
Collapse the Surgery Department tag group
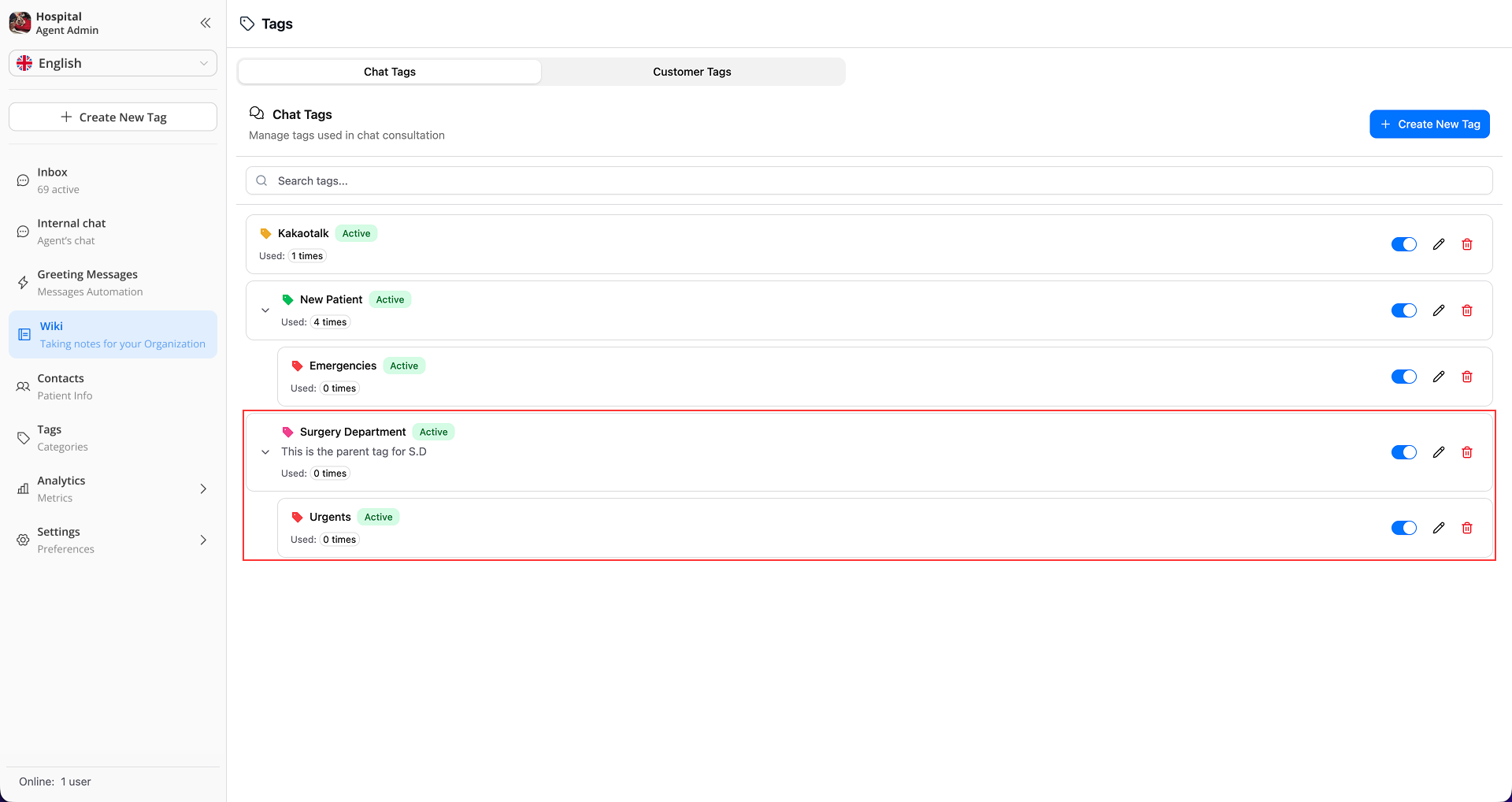[265, 452]
